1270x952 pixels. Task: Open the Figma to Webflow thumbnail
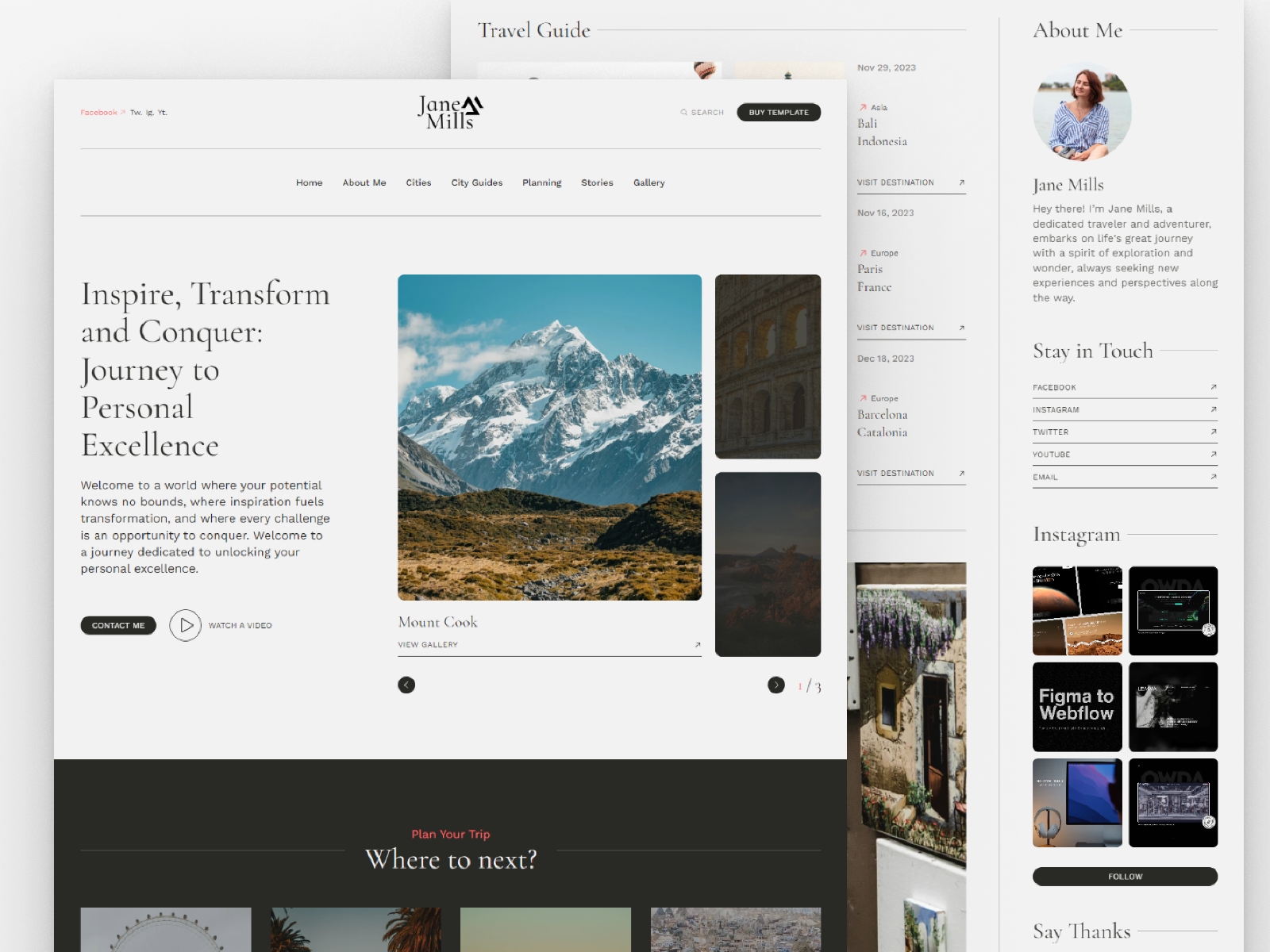(x=1077, y=706)
